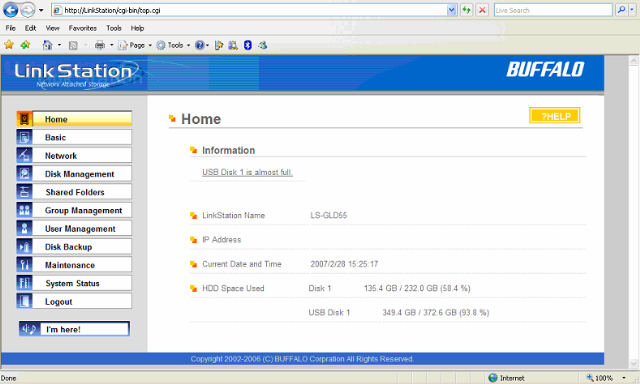Click the edit page toolbar icon
Viewport: 640px width, 384px height.
219,45
